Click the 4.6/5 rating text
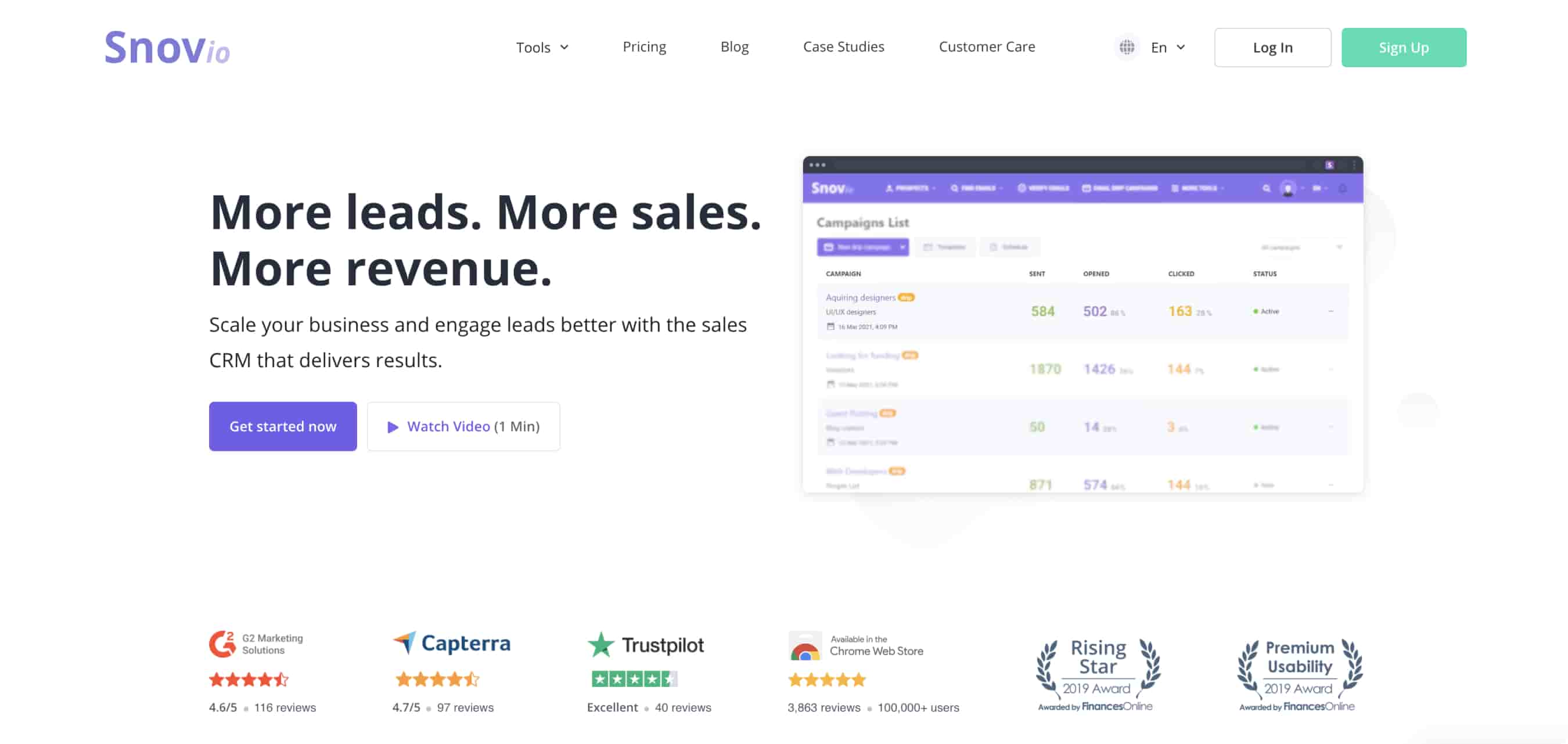The height and width of the screenshot is (744, 1568). point(223,707)
